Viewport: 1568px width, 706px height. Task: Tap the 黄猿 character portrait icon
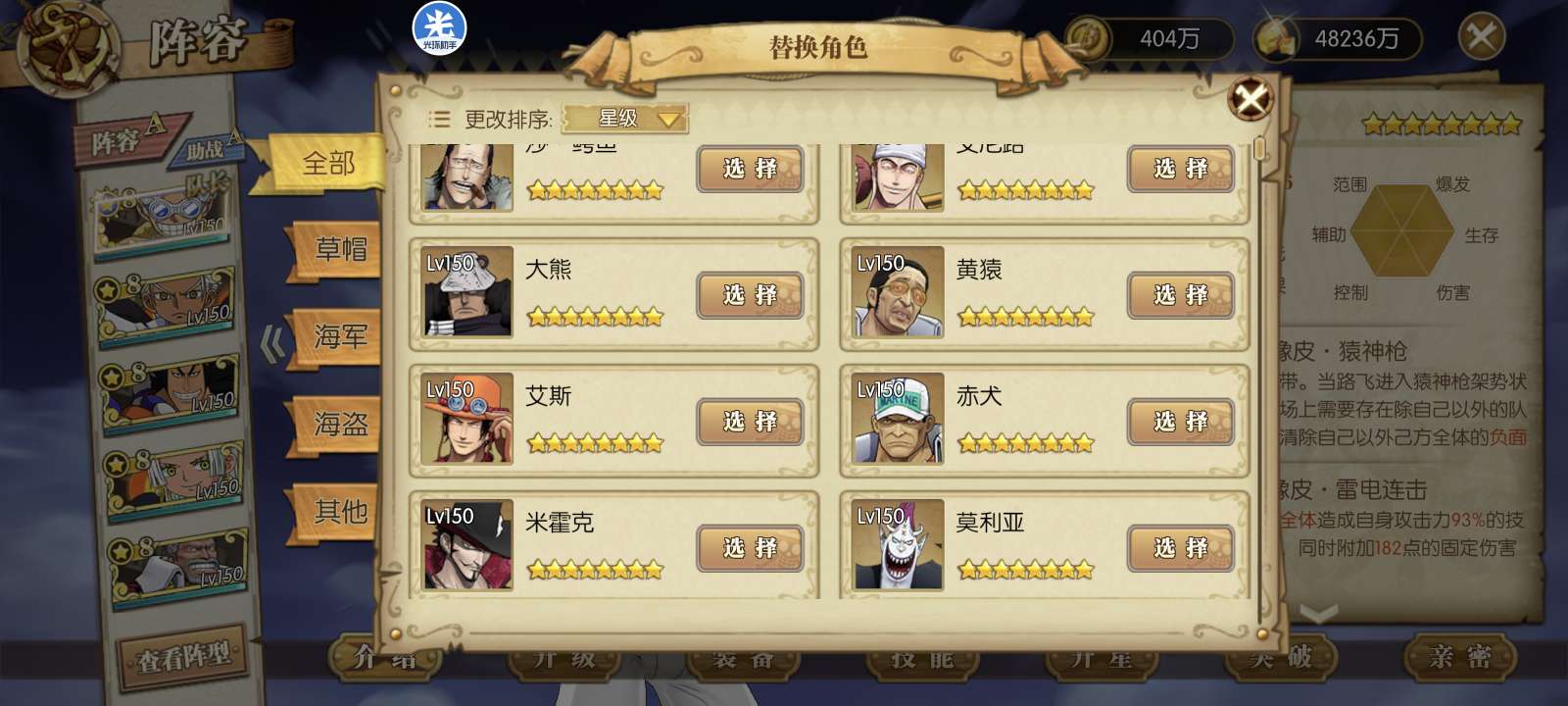898,291
